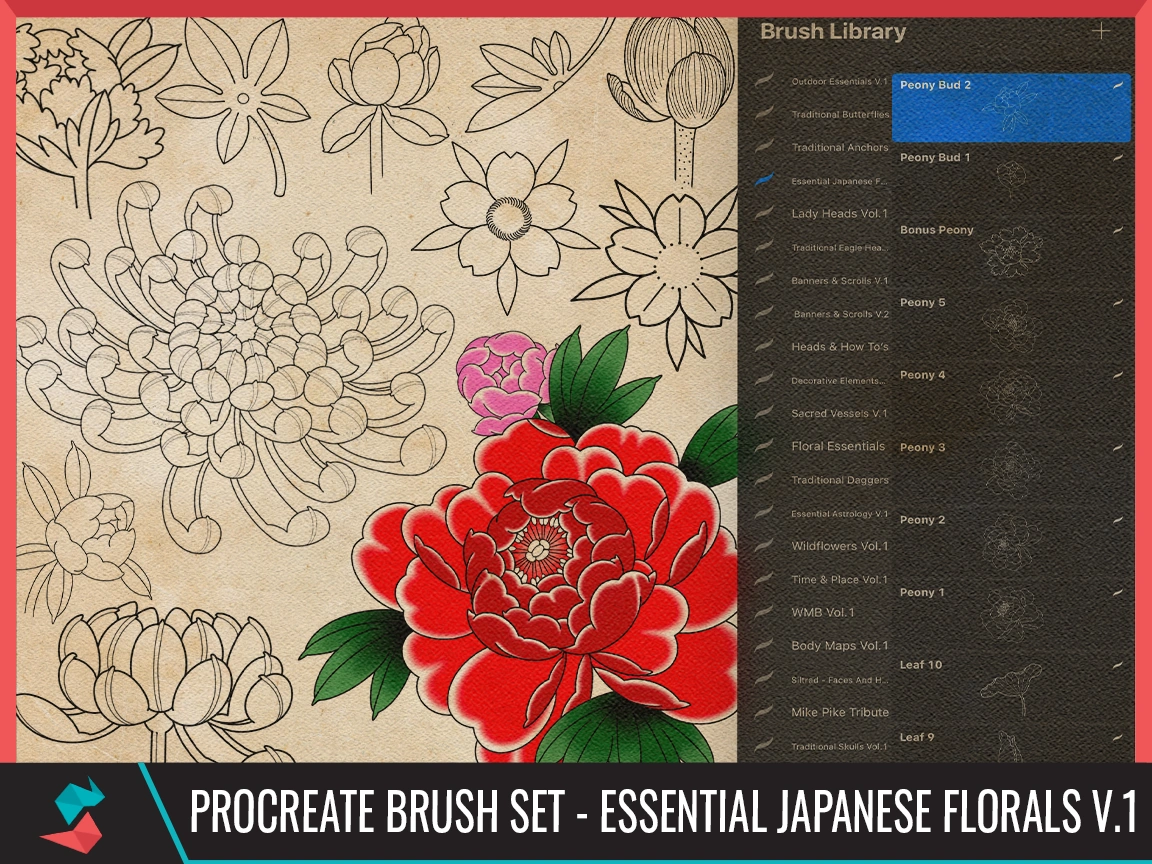Image resolution: width=1152 pixels, height=864 pixels.
Task: Click the stroke icon beside Traditional Skulls Vol.1
Action: (x=766, y=746)
